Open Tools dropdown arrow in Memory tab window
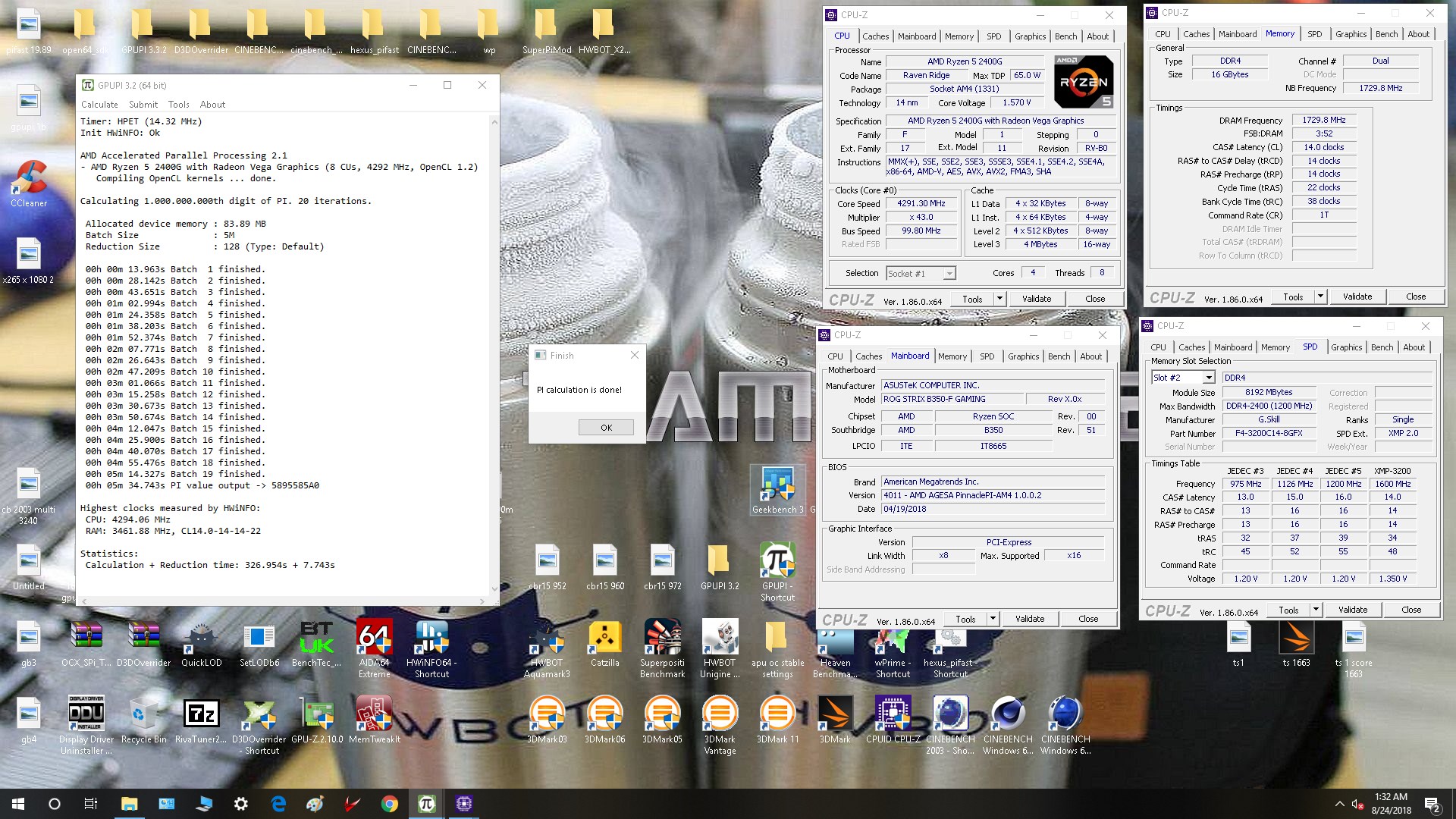The height and width of the screenshot is (819, 1456). (1320, 297)
